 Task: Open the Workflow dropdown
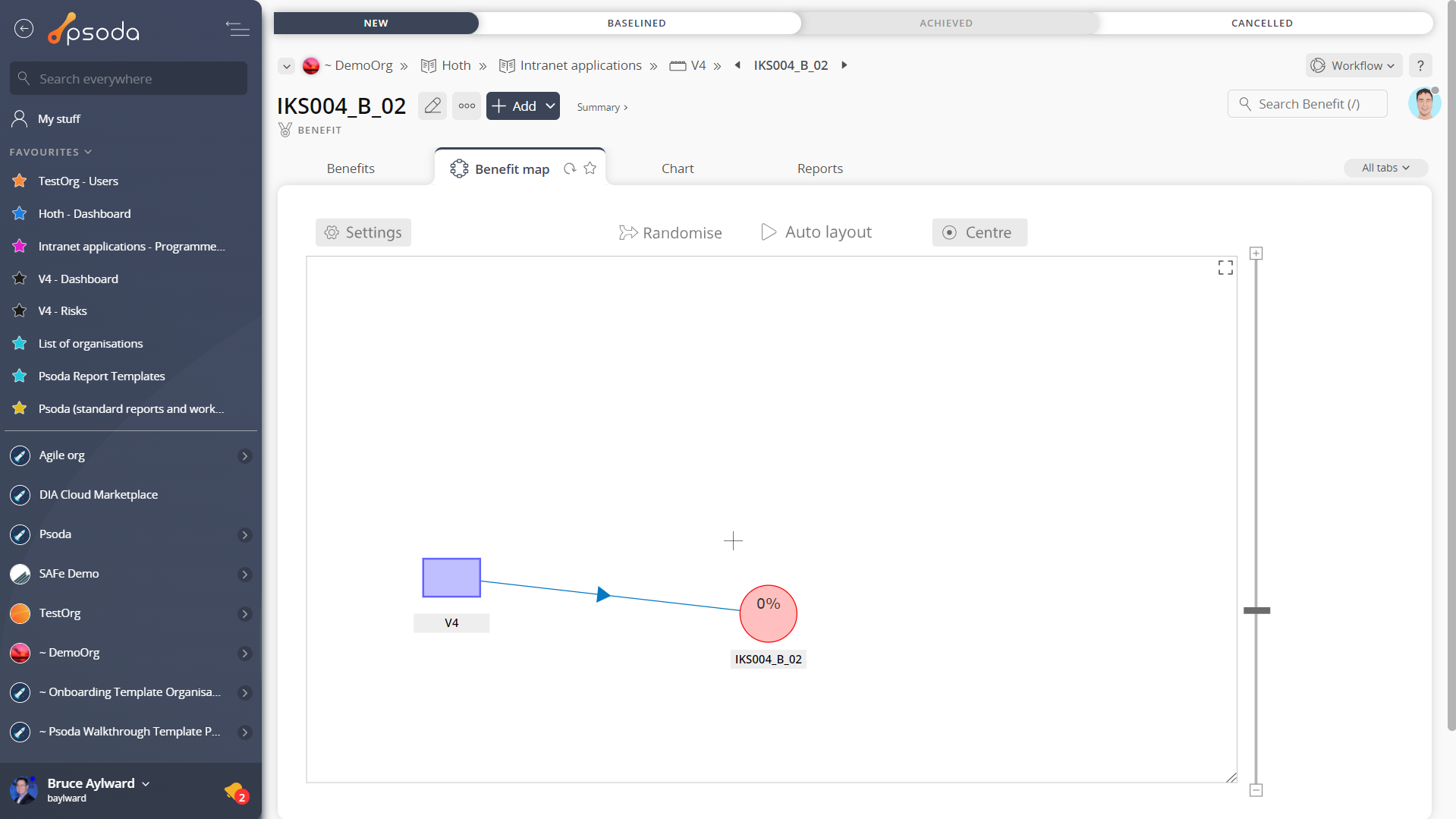click(x=1354, y=65)
